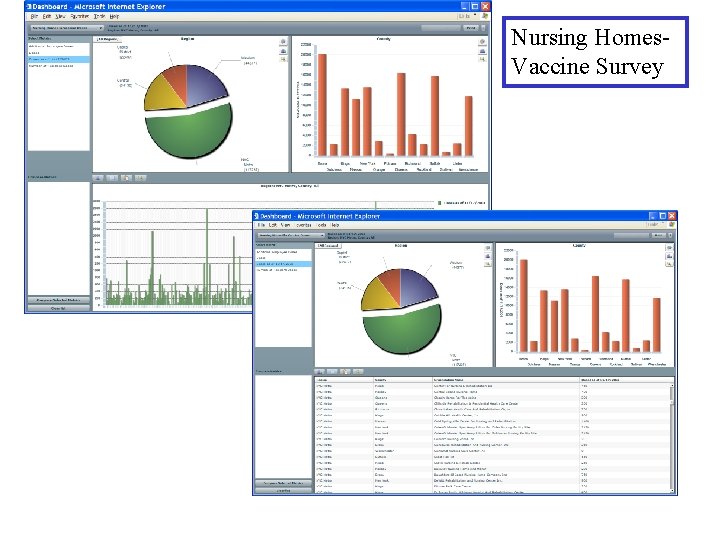Click blue slice of front window pie
This screenshot has width=720, height=540.
coord(416,287)
